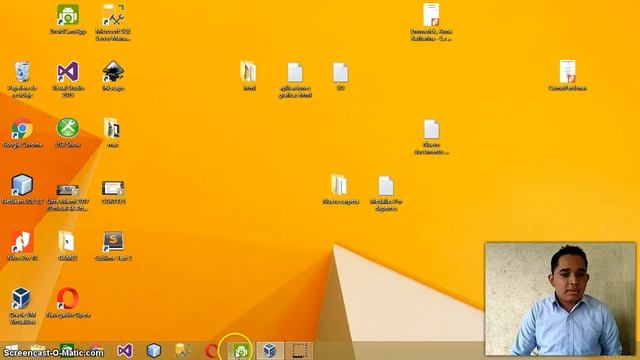The width and height of the screenshot is (640, 360).
Task: Launch the Sublime Text desktop shortcut
Action: coord(113,246)
